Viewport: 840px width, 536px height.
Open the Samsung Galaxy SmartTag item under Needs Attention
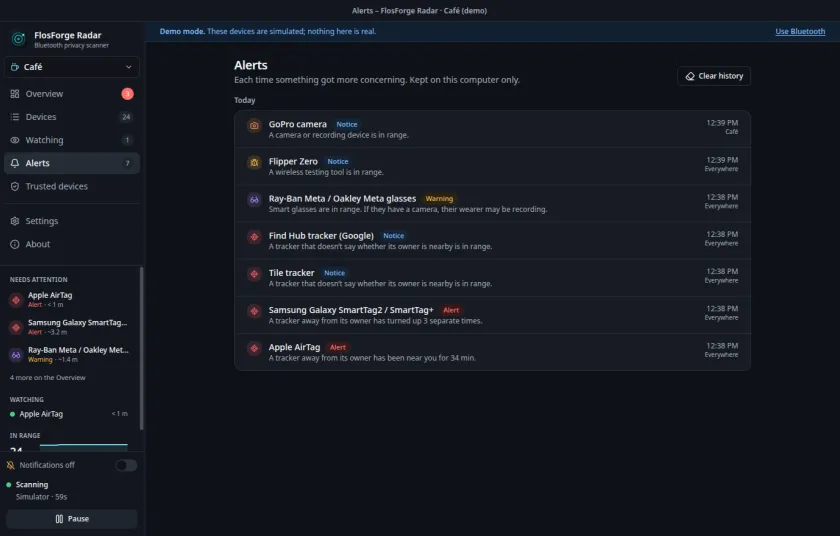point(72,327)
